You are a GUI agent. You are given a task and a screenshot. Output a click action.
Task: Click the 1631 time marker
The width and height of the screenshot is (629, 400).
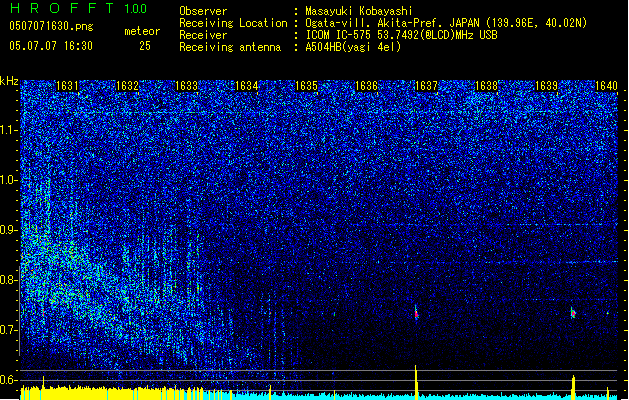pyautogui.click(x=67, y=85)
